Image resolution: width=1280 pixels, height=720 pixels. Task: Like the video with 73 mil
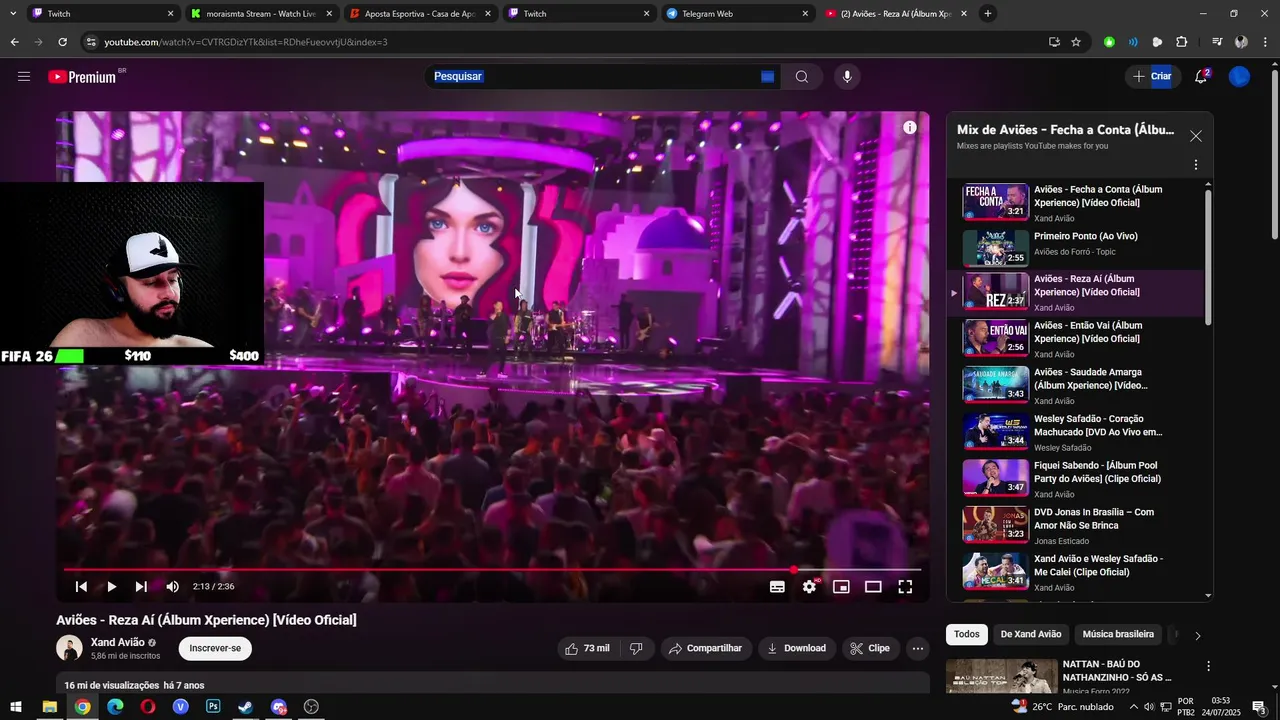587,649
